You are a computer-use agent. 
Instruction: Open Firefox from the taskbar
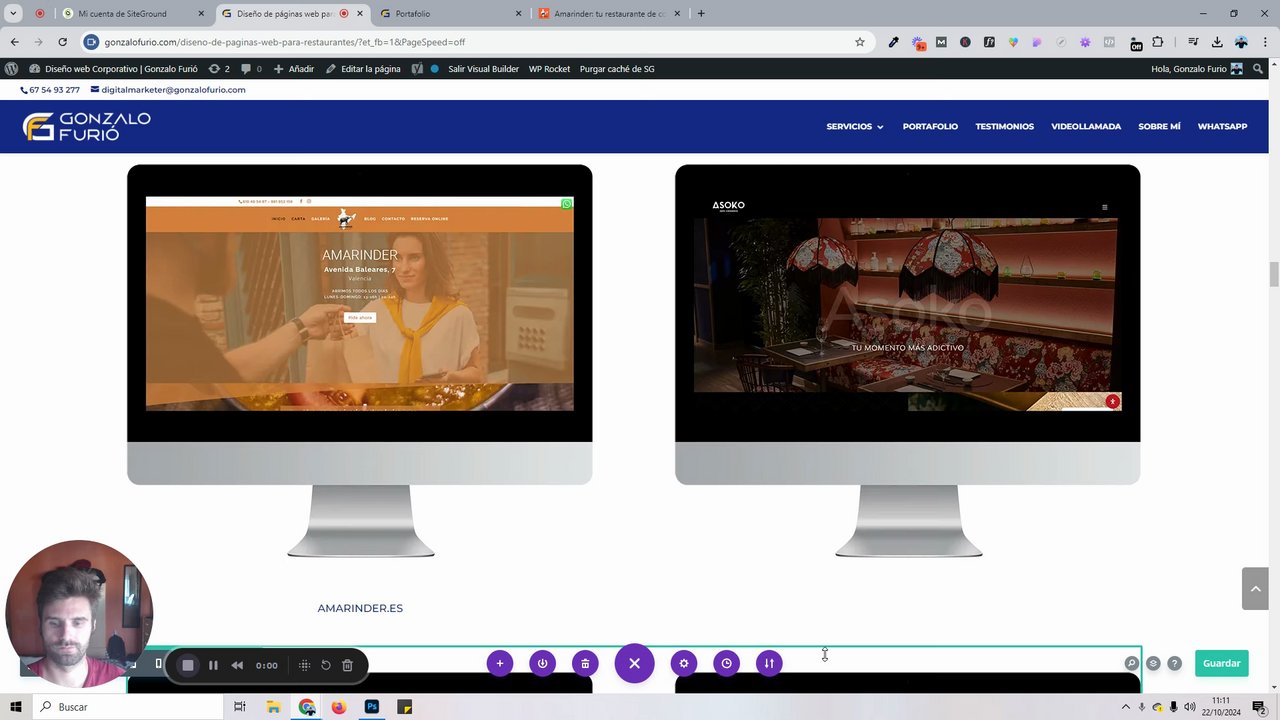(x=339, y=707)
